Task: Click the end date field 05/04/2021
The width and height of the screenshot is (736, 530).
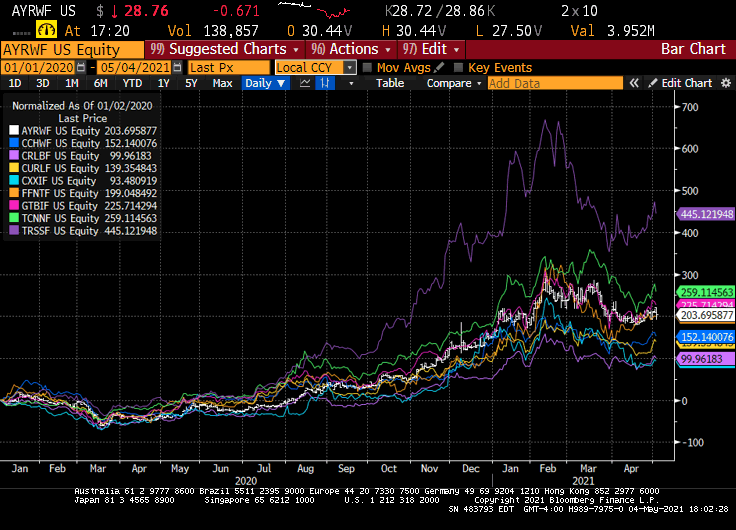Action: (135, 68)
